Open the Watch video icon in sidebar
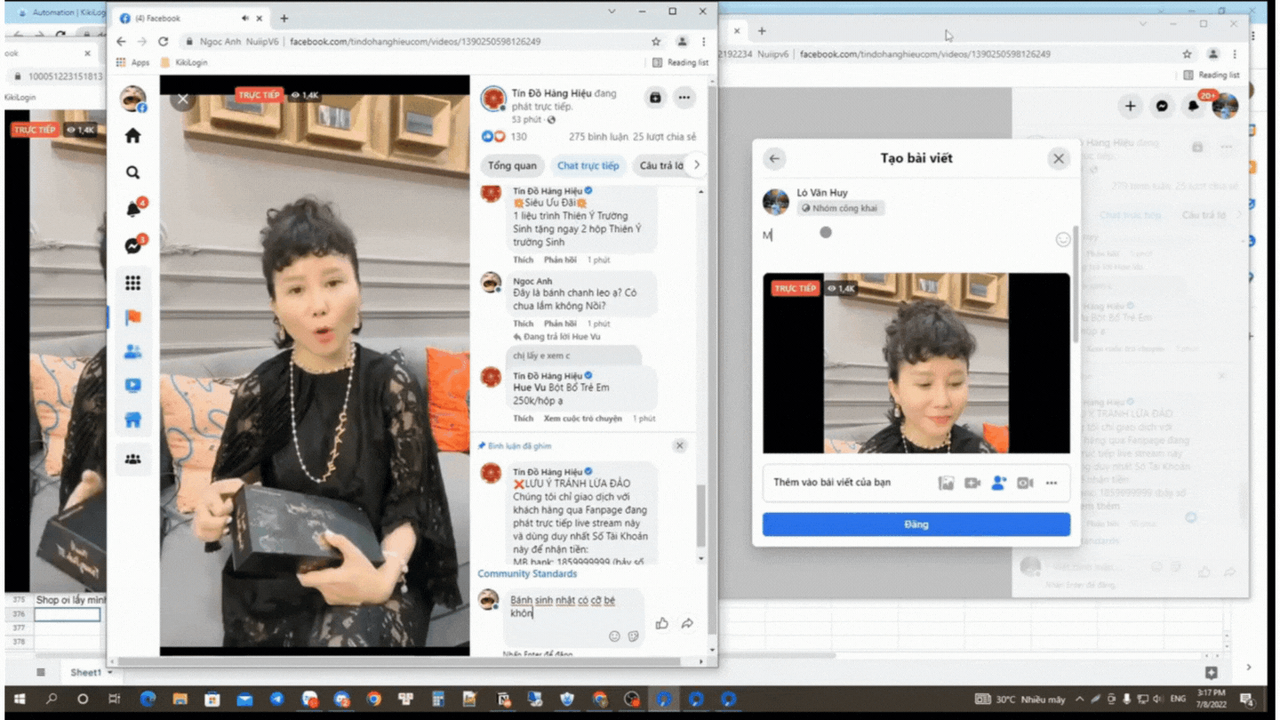Viewport: 1280px width, 720px height. pos(133,385)
